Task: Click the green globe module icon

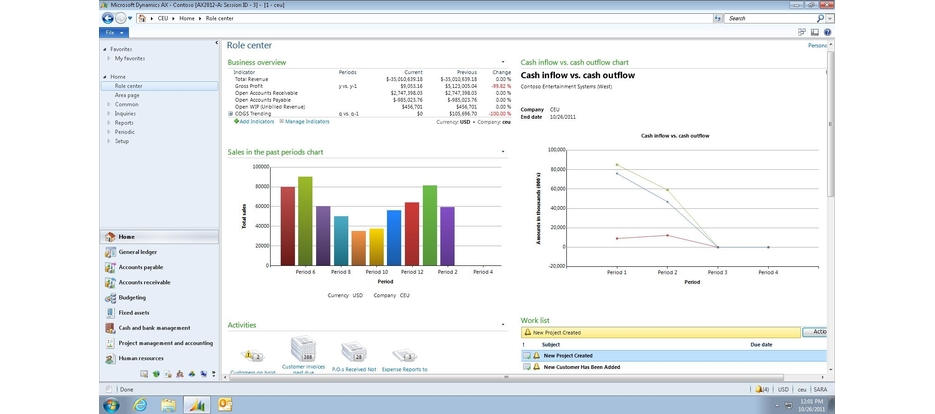Action: tap(156, 374)
